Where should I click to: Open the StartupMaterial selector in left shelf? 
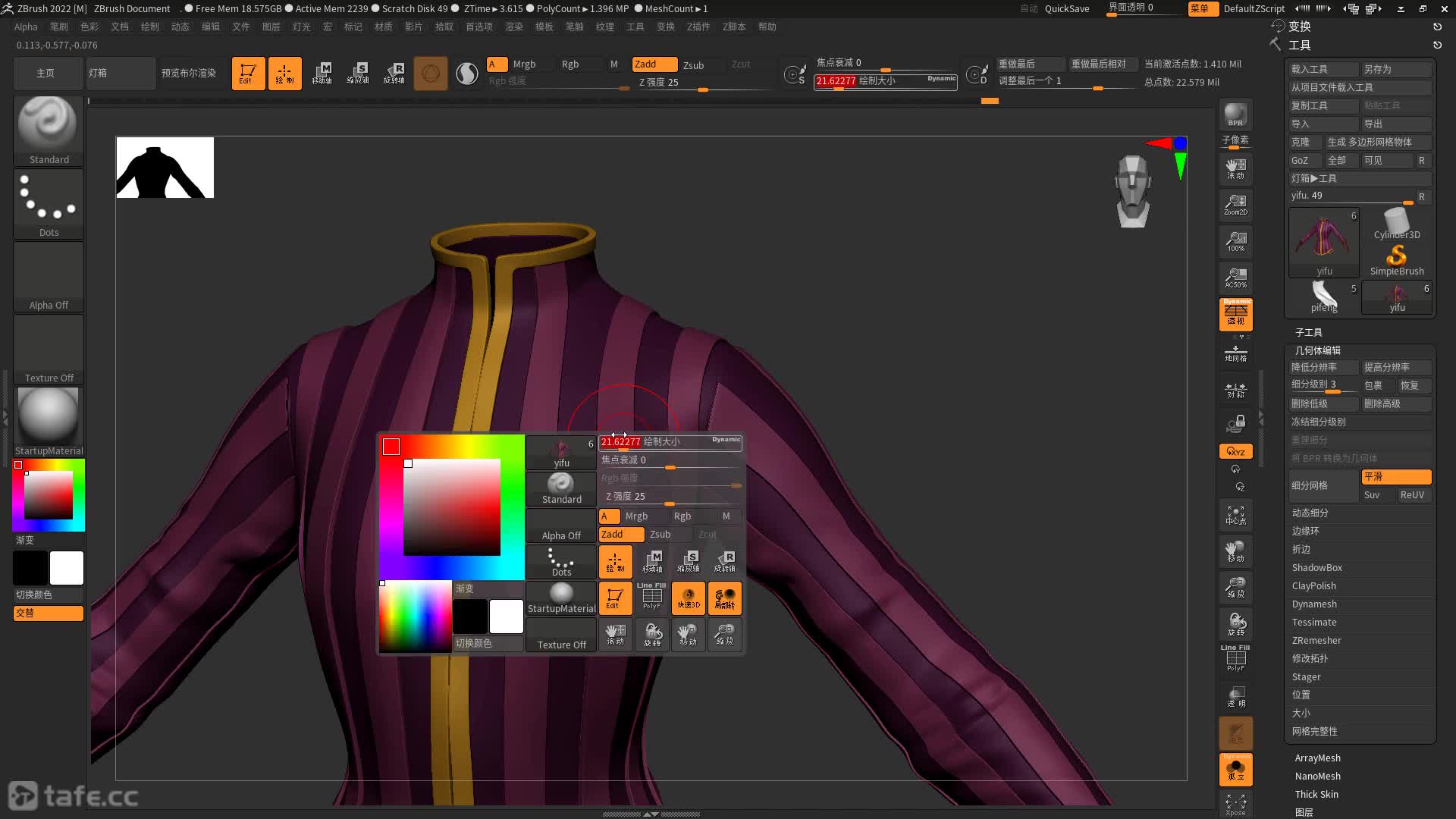click(x=49, y=422)
